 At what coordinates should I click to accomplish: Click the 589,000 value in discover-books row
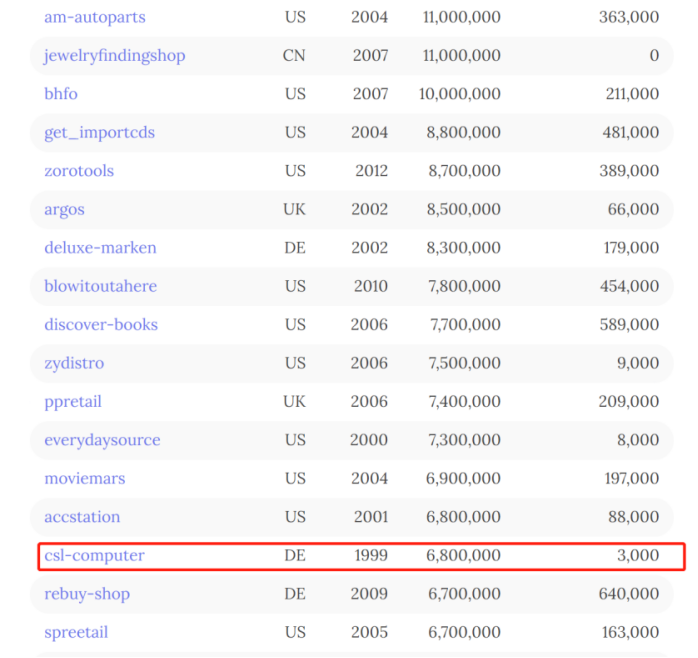click(629, 324)
